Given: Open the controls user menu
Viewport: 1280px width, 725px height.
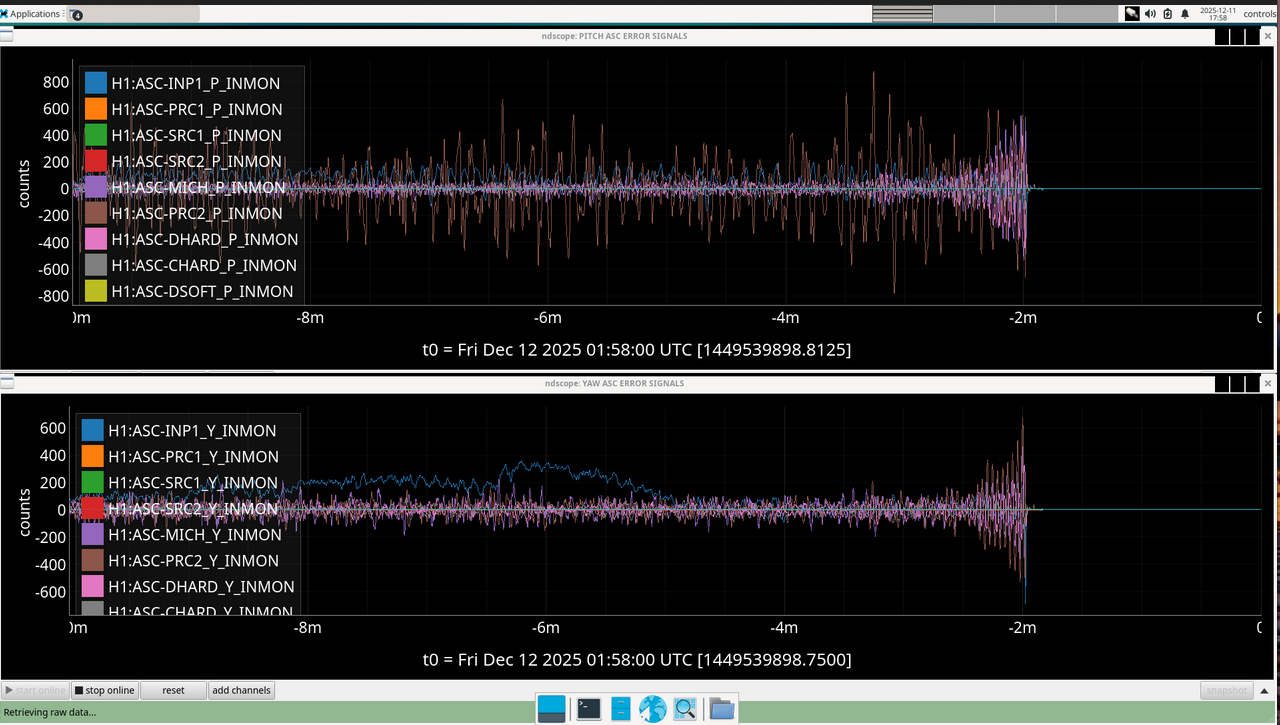Looking at the screenshot, I should 1259,14.
